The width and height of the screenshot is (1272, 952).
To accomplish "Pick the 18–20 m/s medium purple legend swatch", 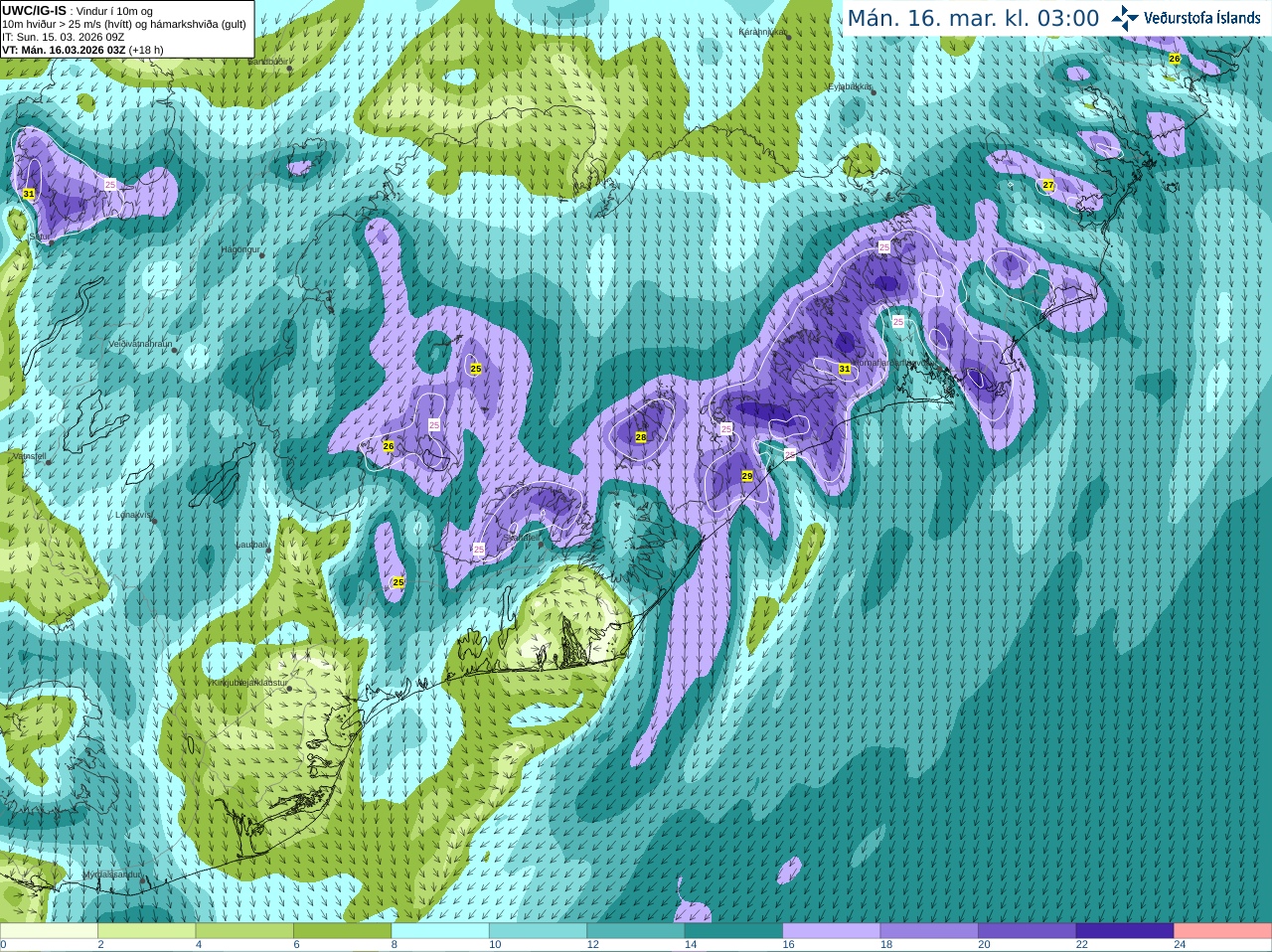I will (929, 931).
